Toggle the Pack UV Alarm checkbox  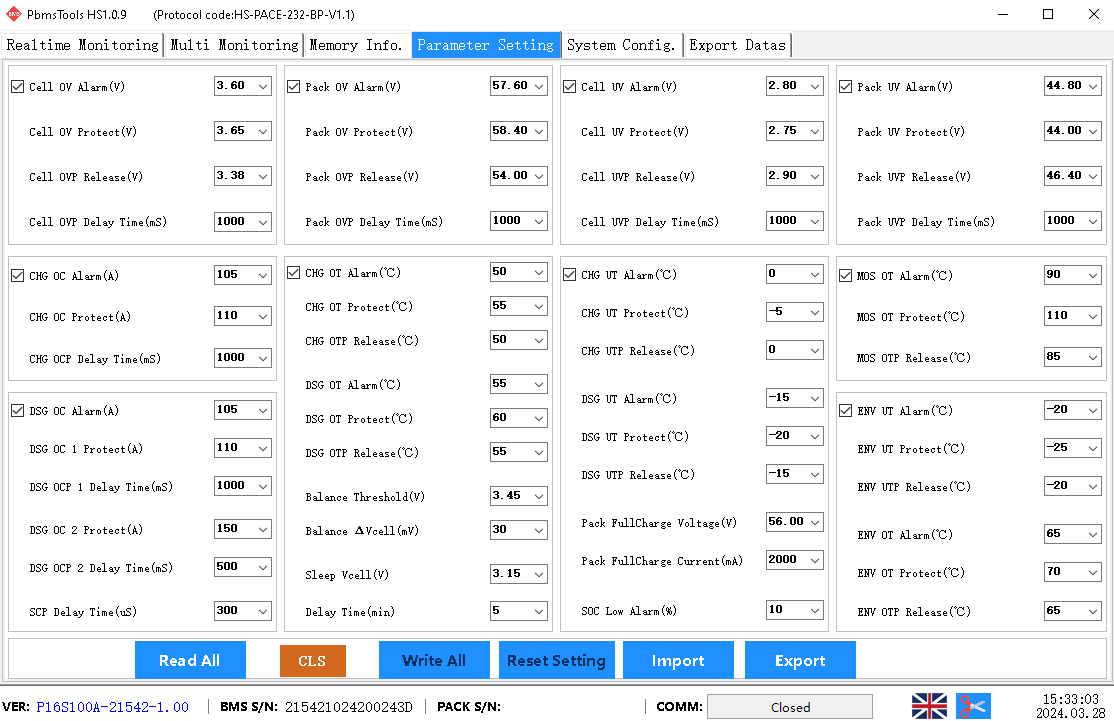pos(845,87)
